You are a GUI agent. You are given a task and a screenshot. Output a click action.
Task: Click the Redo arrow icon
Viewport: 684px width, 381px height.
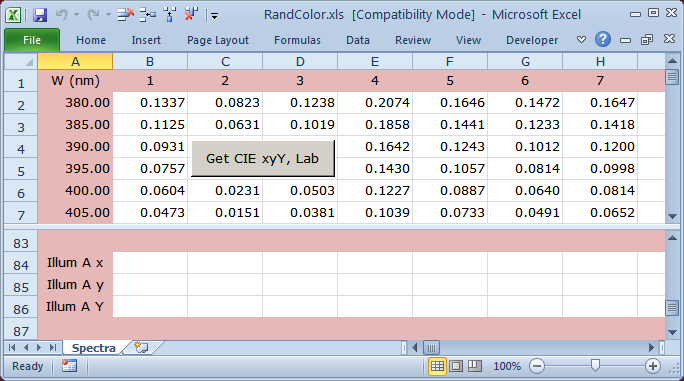click(x=93, y=15)
